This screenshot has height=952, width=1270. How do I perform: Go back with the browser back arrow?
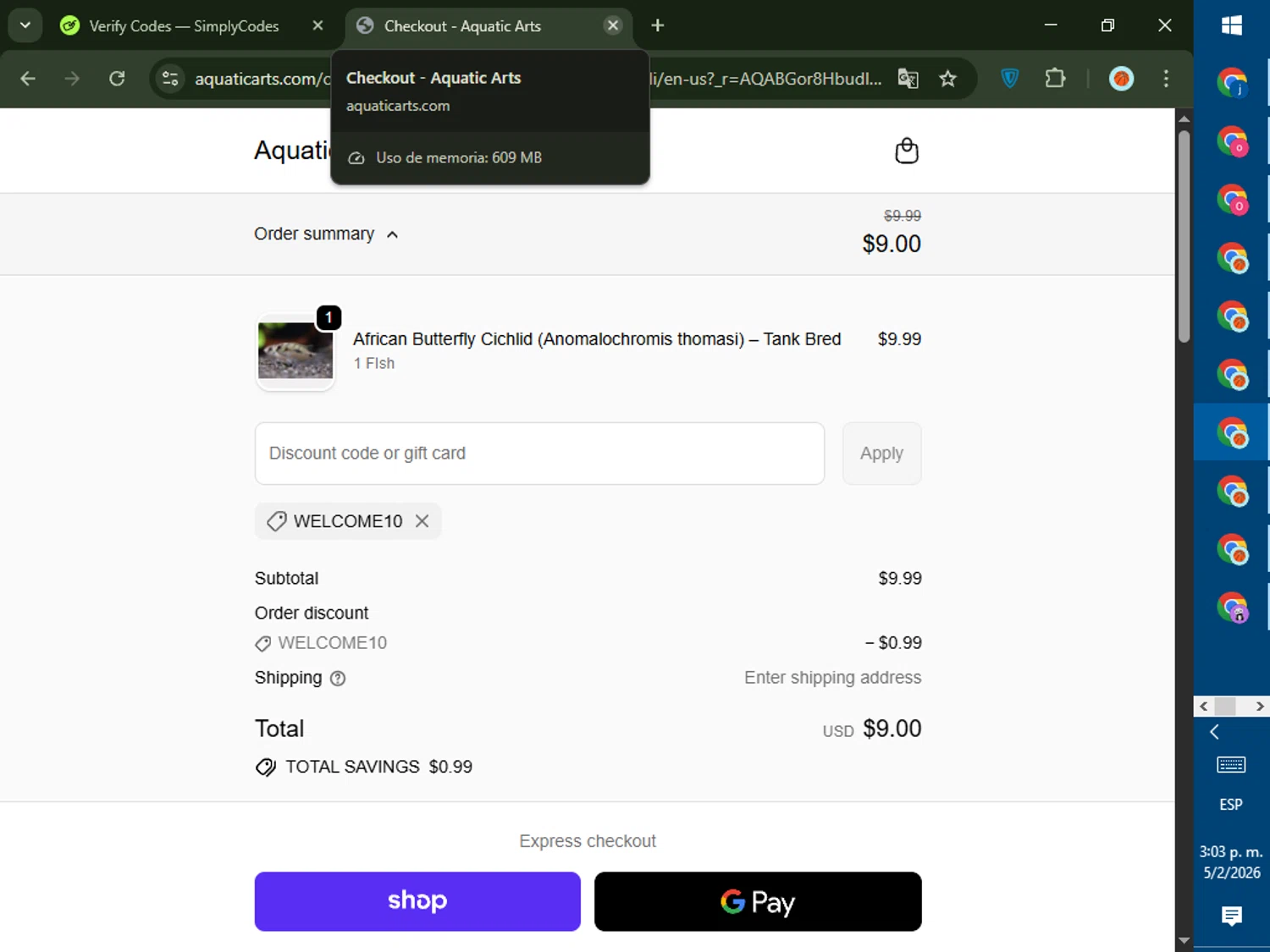click(x=28, y=79)
